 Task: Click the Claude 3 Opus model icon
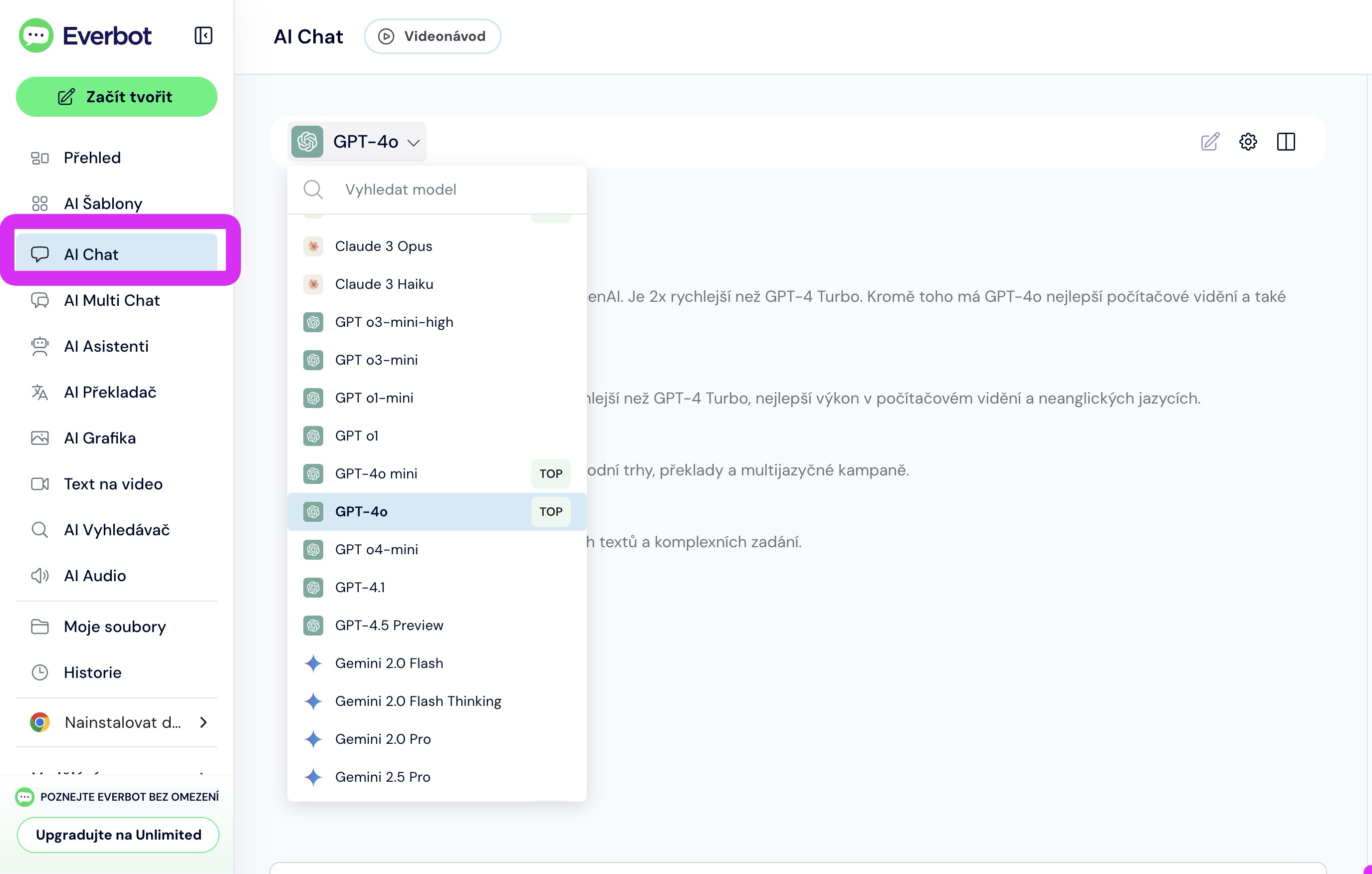pos(313,246)
